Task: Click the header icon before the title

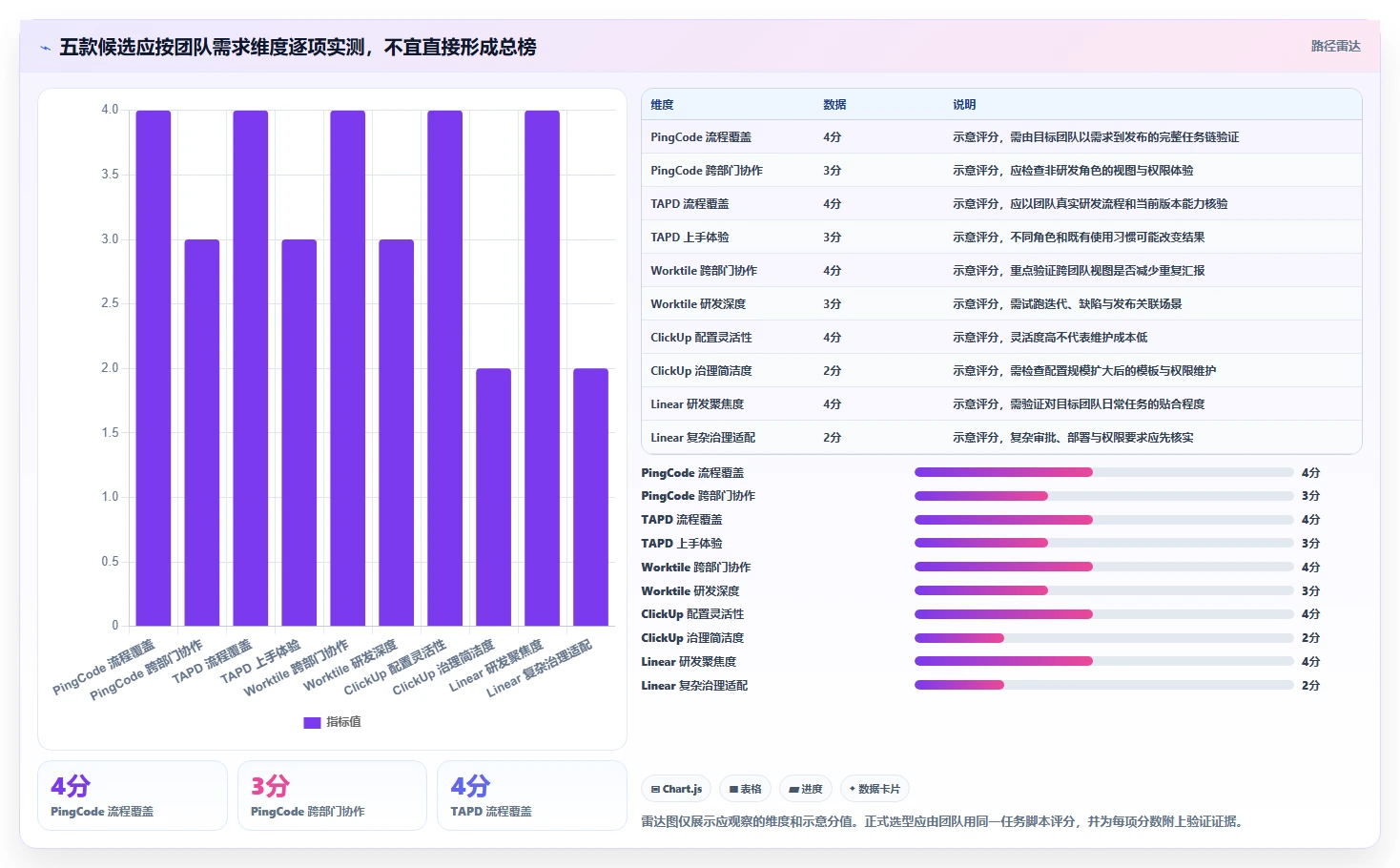Action: point(45,48)
